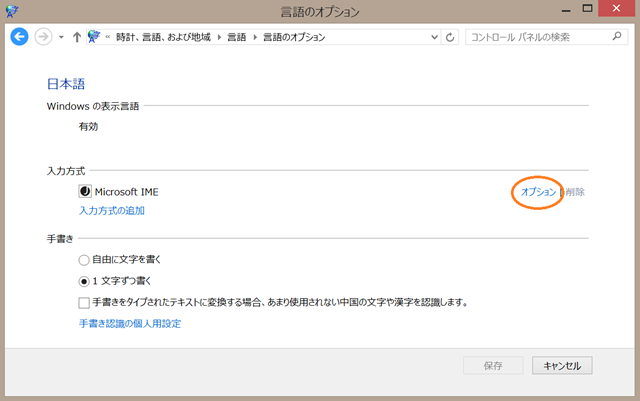Click the 日本語 heading text
This screenshot has width=640, height=401.
point(66,84)
